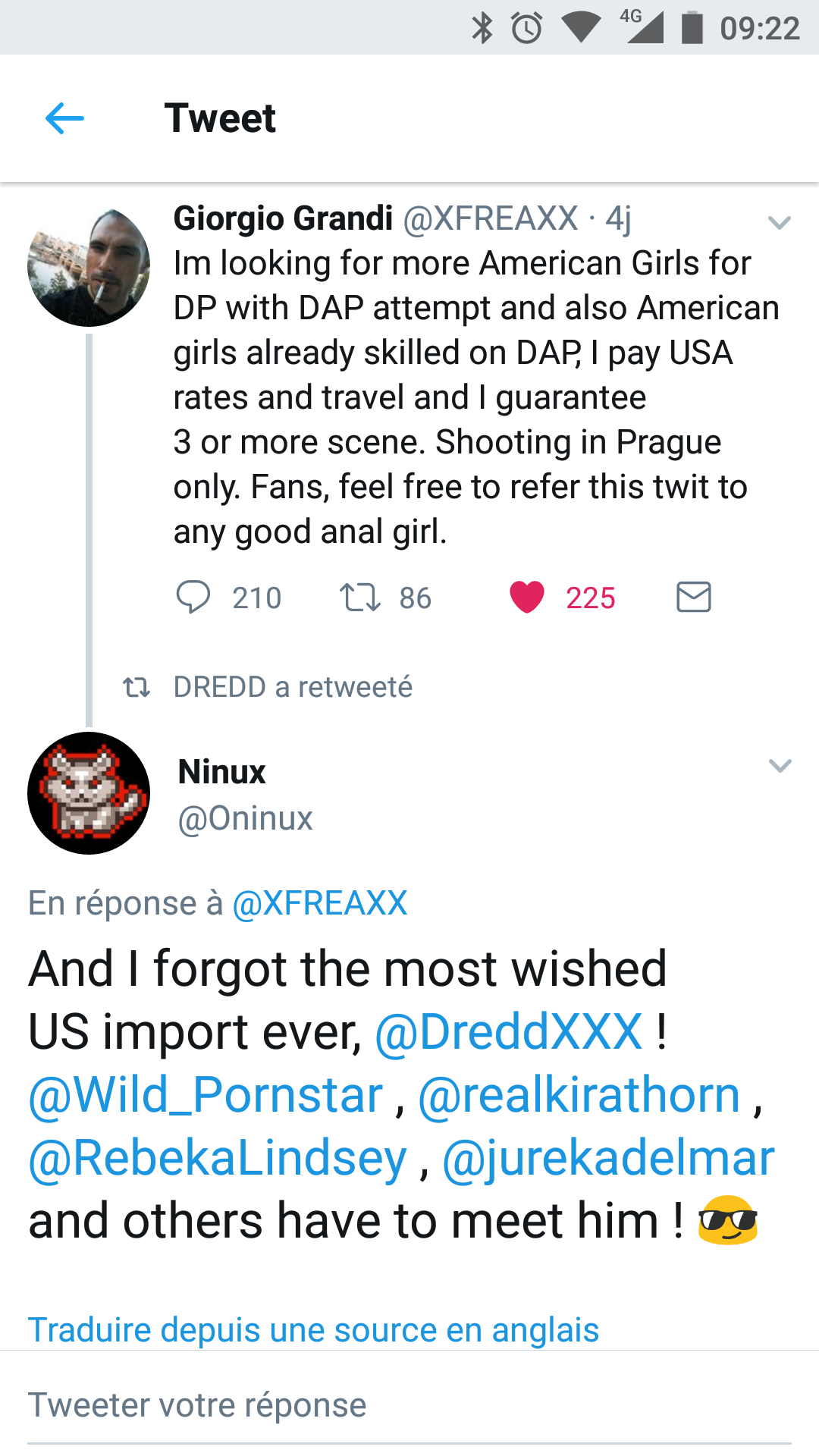Open Ninux's pixel cat avatar
The height and width of the screenshot is (1456, 819).
tap(89, 793)
